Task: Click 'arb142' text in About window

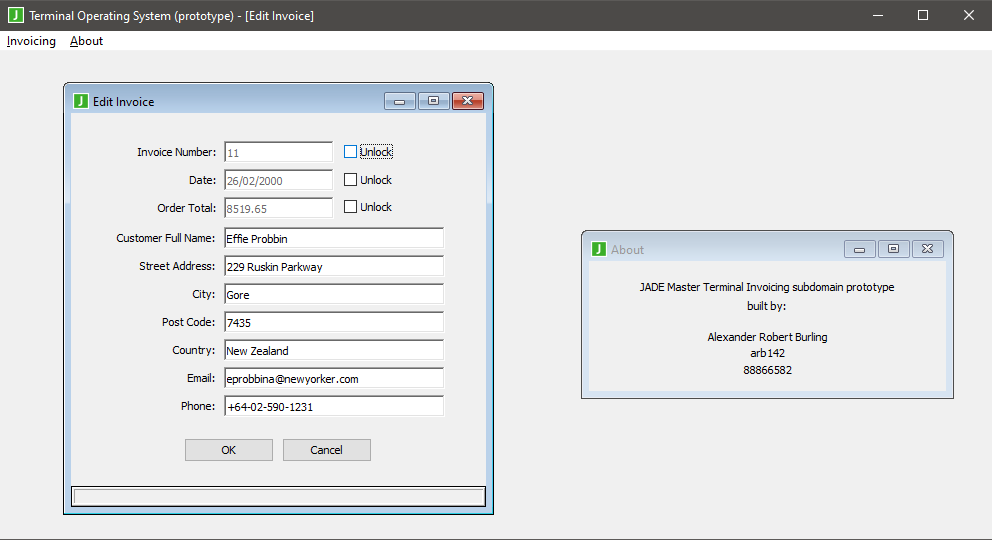Action: click(767, 353)
